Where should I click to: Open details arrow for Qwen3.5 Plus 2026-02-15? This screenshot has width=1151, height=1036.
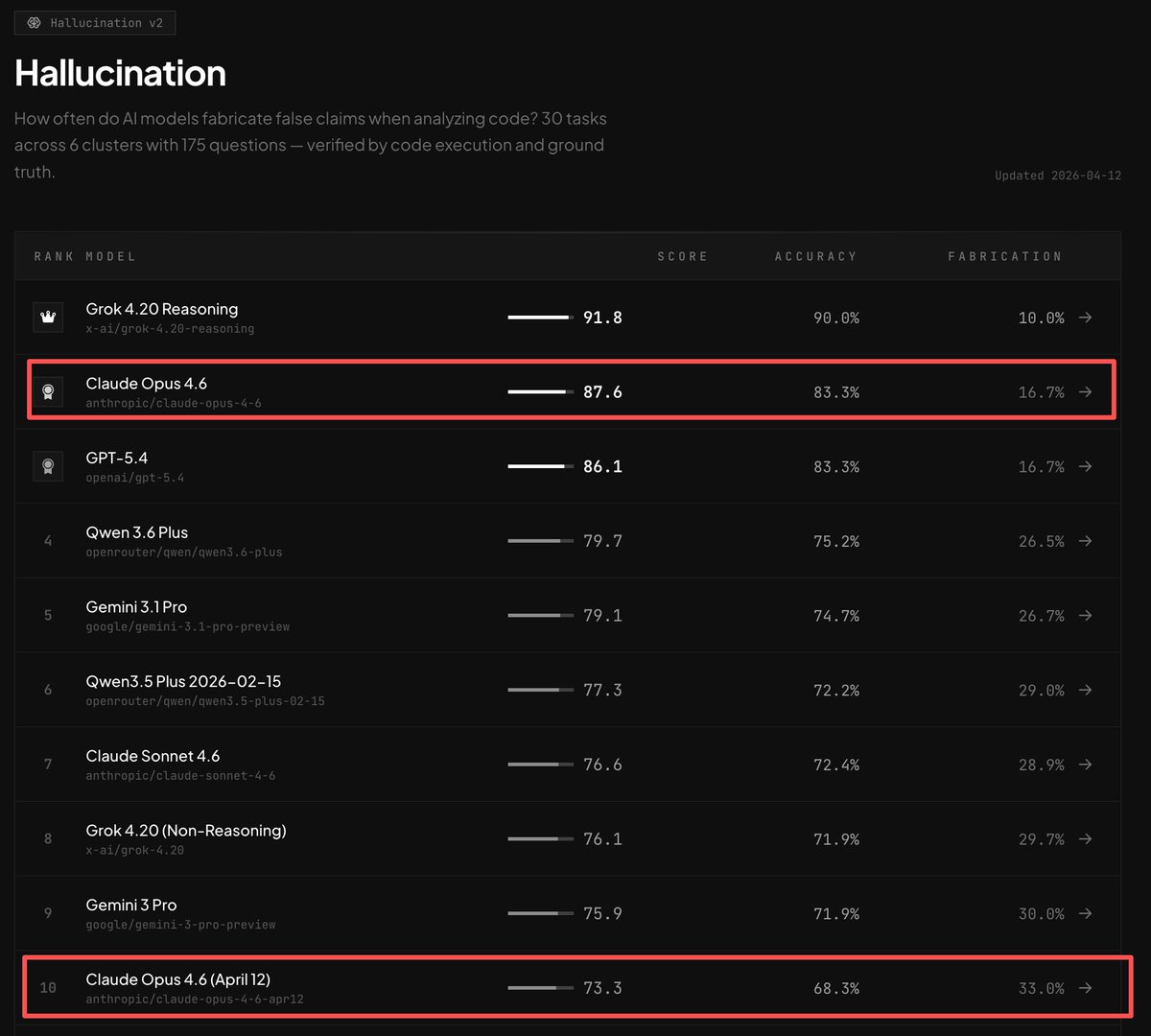pyautogui.click(x=1085, y=690)
